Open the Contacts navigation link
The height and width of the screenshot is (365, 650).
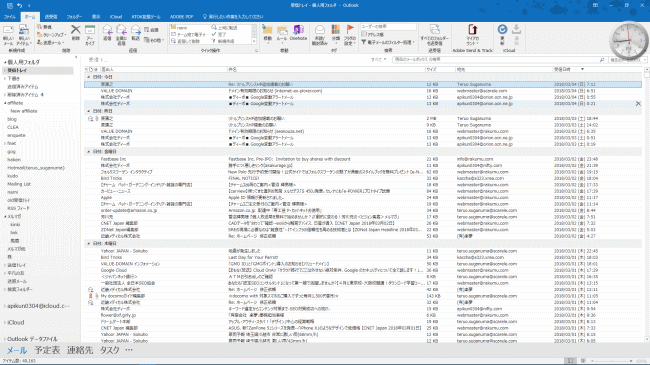point(80,350)
